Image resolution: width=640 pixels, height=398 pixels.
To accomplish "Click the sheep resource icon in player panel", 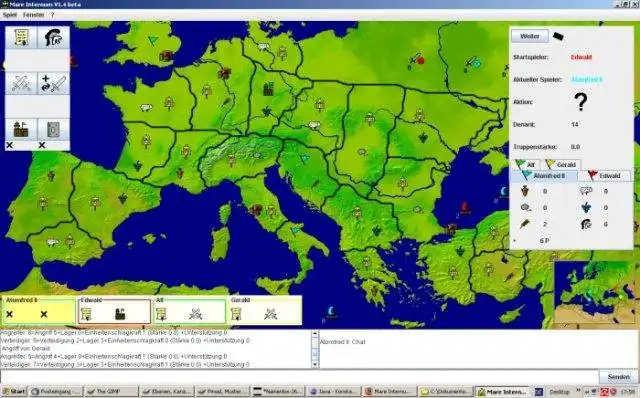I will point(586,191).
